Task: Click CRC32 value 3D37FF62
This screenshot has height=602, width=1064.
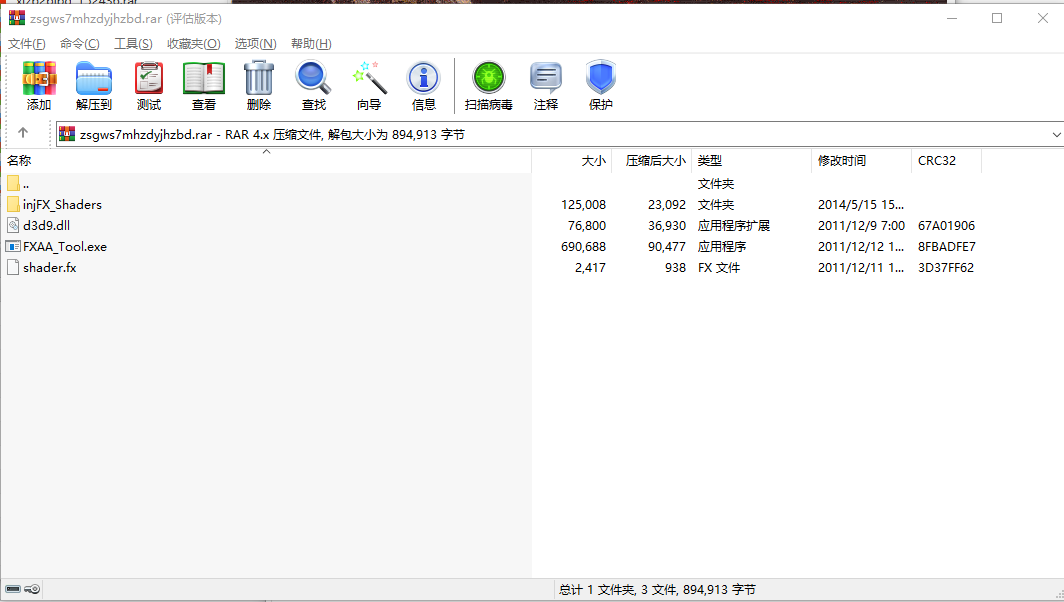Action: [x=946, y=267]
